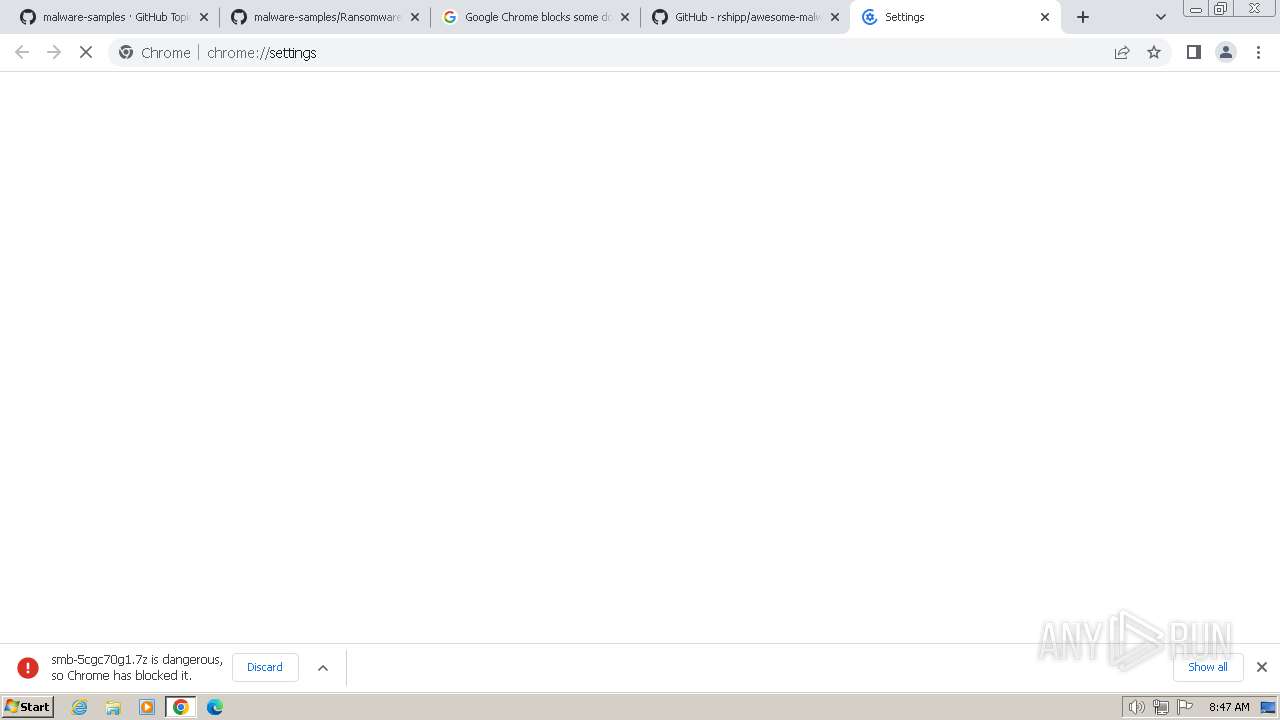
Task: Open the Google Chrome blocks some downloads tab
Action: pos(536,17)
